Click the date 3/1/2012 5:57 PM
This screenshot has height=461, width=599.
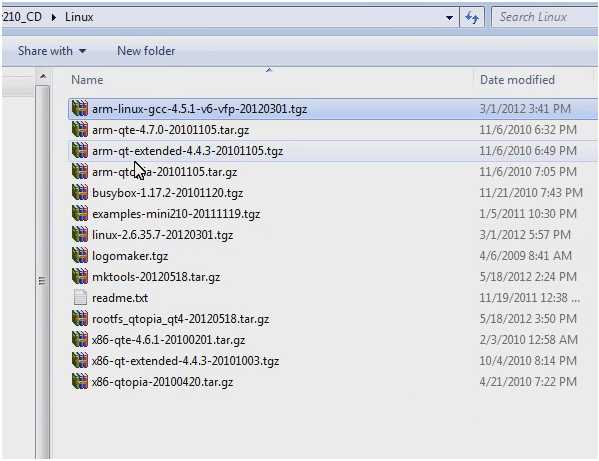click(525, 235)
